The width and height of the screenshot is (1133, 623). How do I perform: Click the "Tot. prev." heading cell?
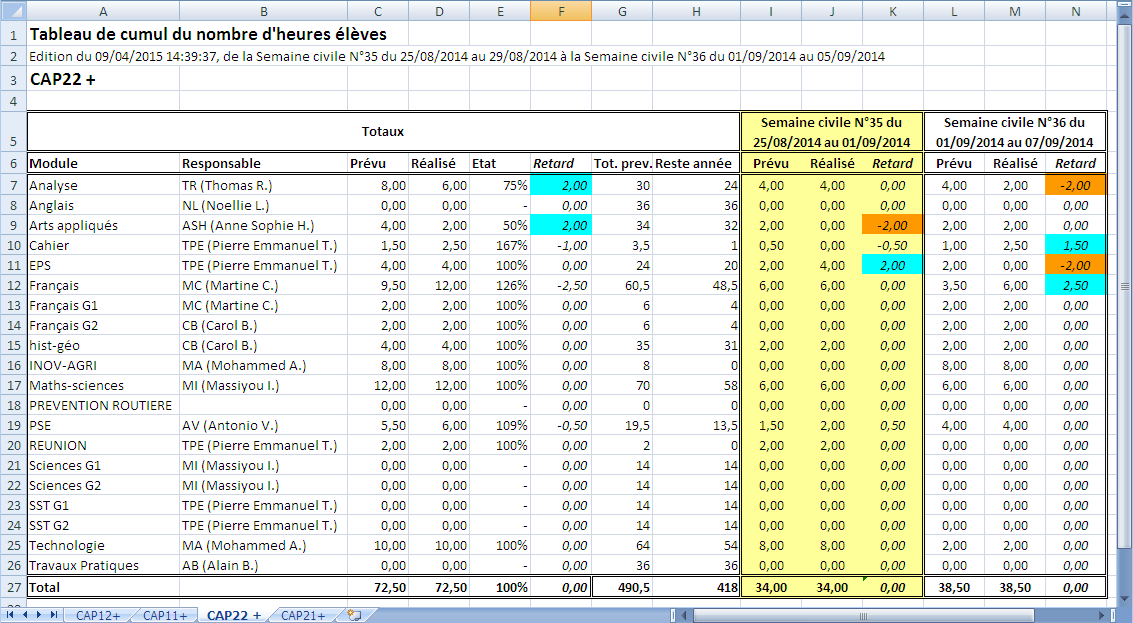tap(622, 163)
